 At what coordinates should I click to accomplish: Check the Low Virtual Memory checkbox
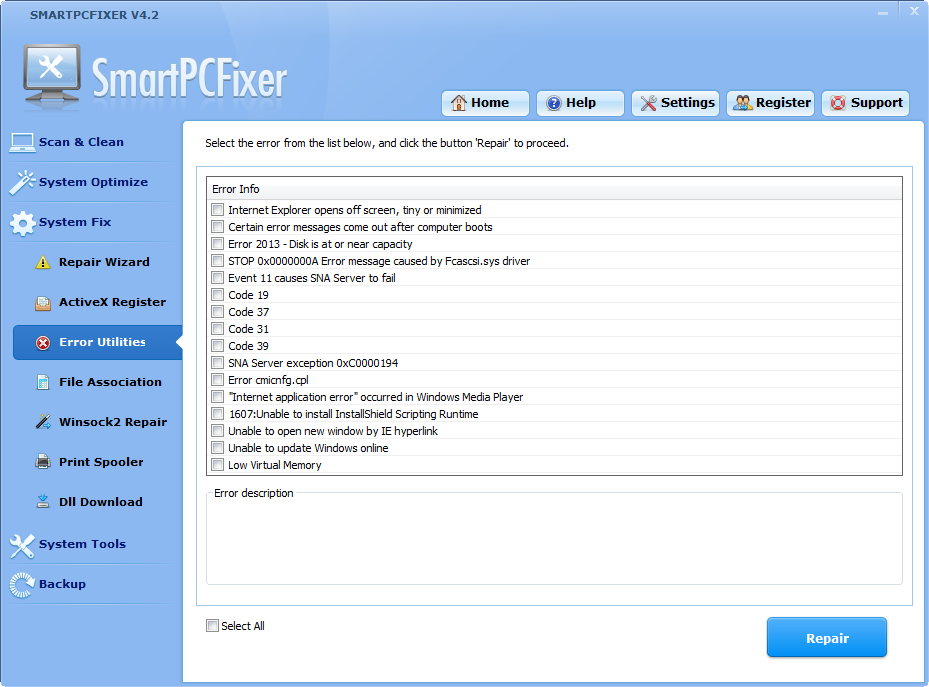(x=217, y=465)
